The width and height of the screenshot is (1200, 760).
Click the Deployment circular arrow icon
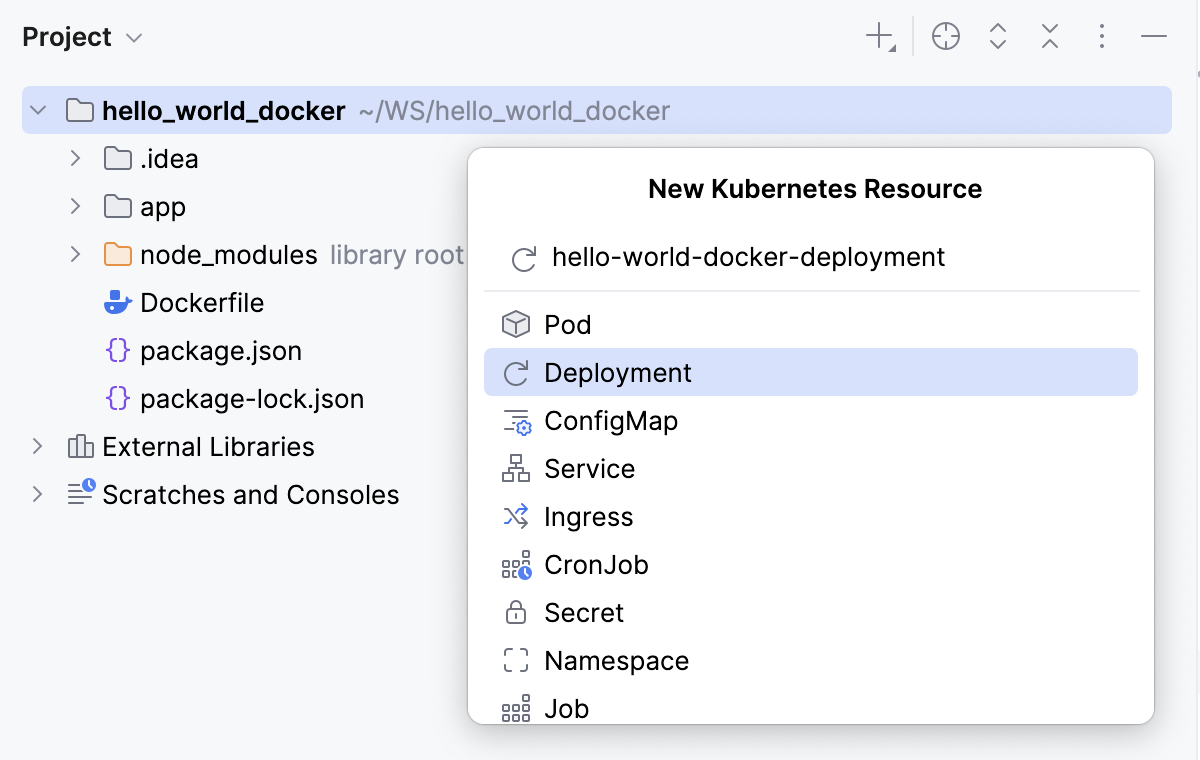point(515,372)
